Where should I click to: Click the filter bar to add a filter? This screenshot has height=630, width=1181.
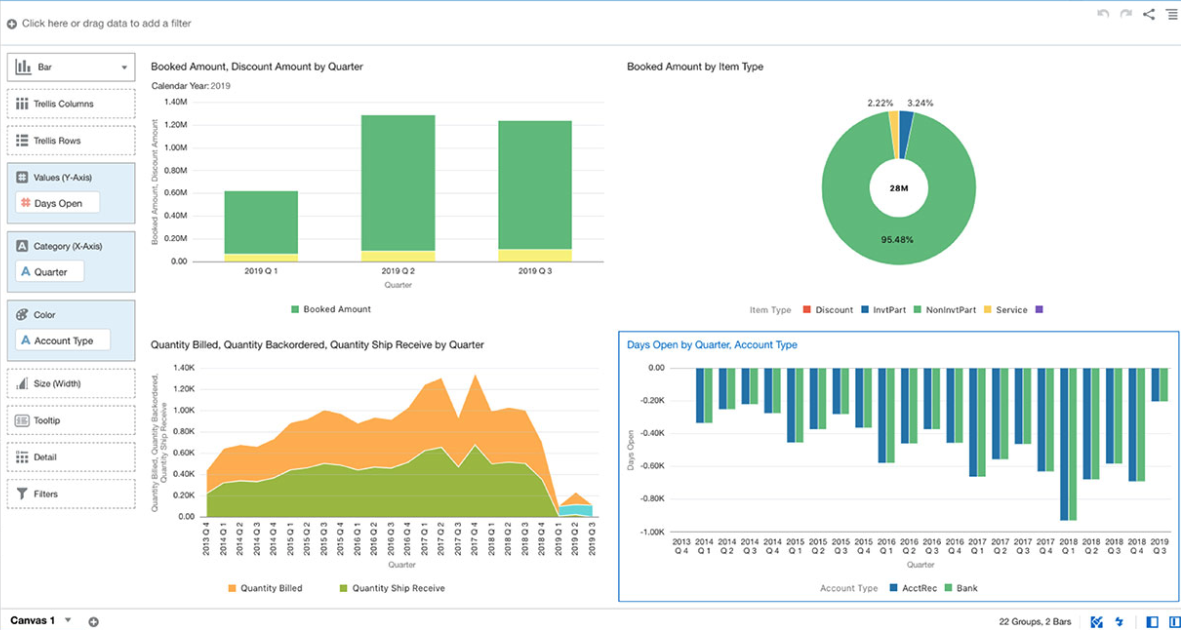coord(106,23)
